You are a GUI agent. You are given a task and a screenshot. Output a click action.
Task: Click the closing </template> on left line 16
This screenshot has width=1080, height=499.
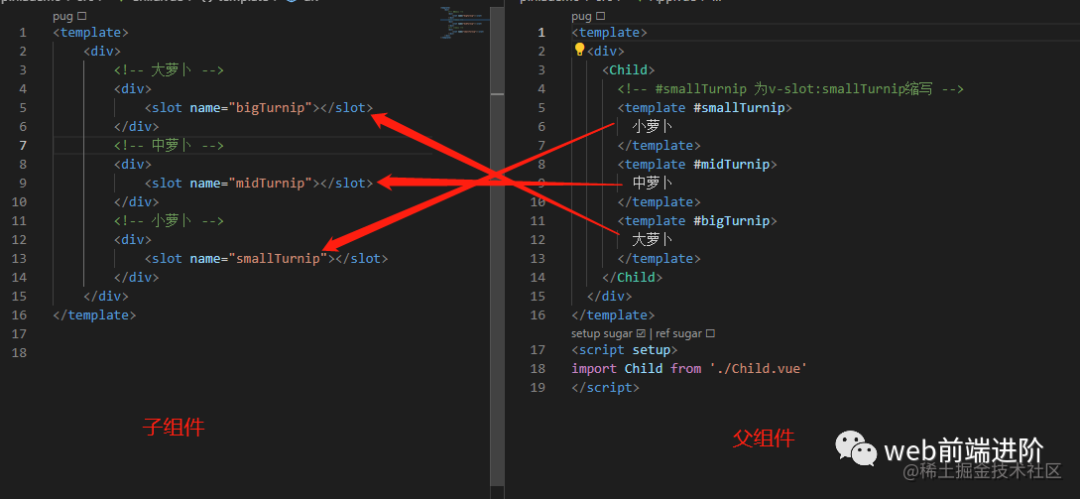point(94,315)
